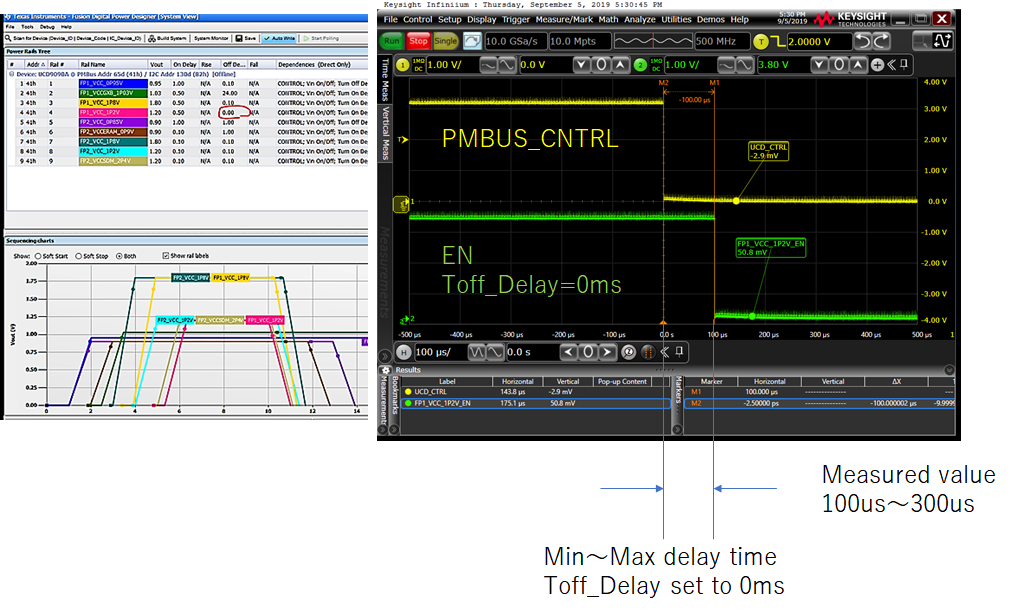Toggle channel 1 yellow circle button
Image resolution: width=1011 pixels, height=616 pixels.
pos(402,65)
